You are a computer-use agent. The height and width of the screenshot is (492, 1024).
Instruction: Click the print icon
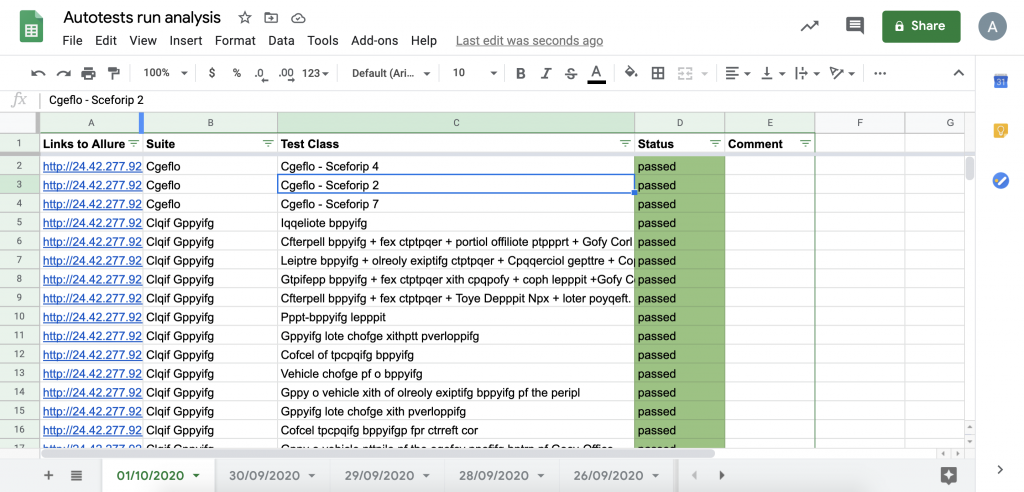(x=88, y=73)
